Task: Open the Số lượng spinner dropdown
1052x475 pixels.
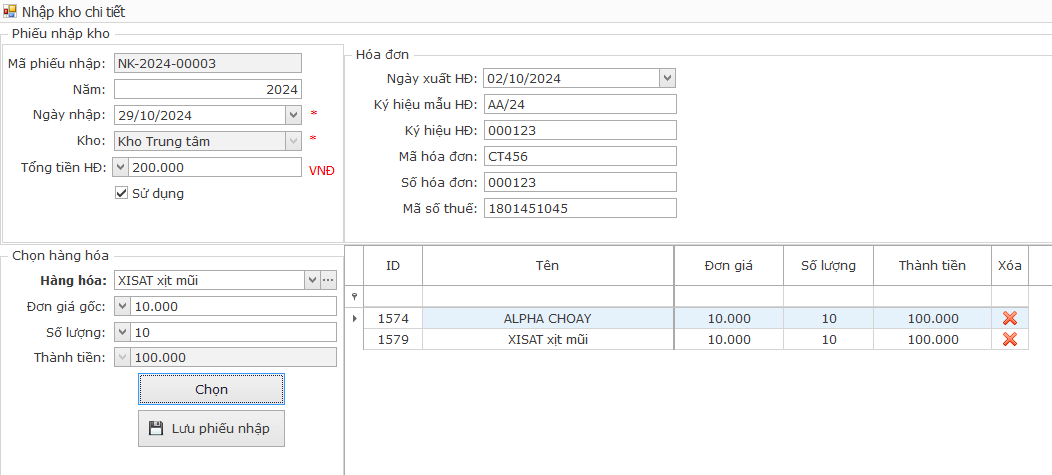Action: click(x=121, y=331)
